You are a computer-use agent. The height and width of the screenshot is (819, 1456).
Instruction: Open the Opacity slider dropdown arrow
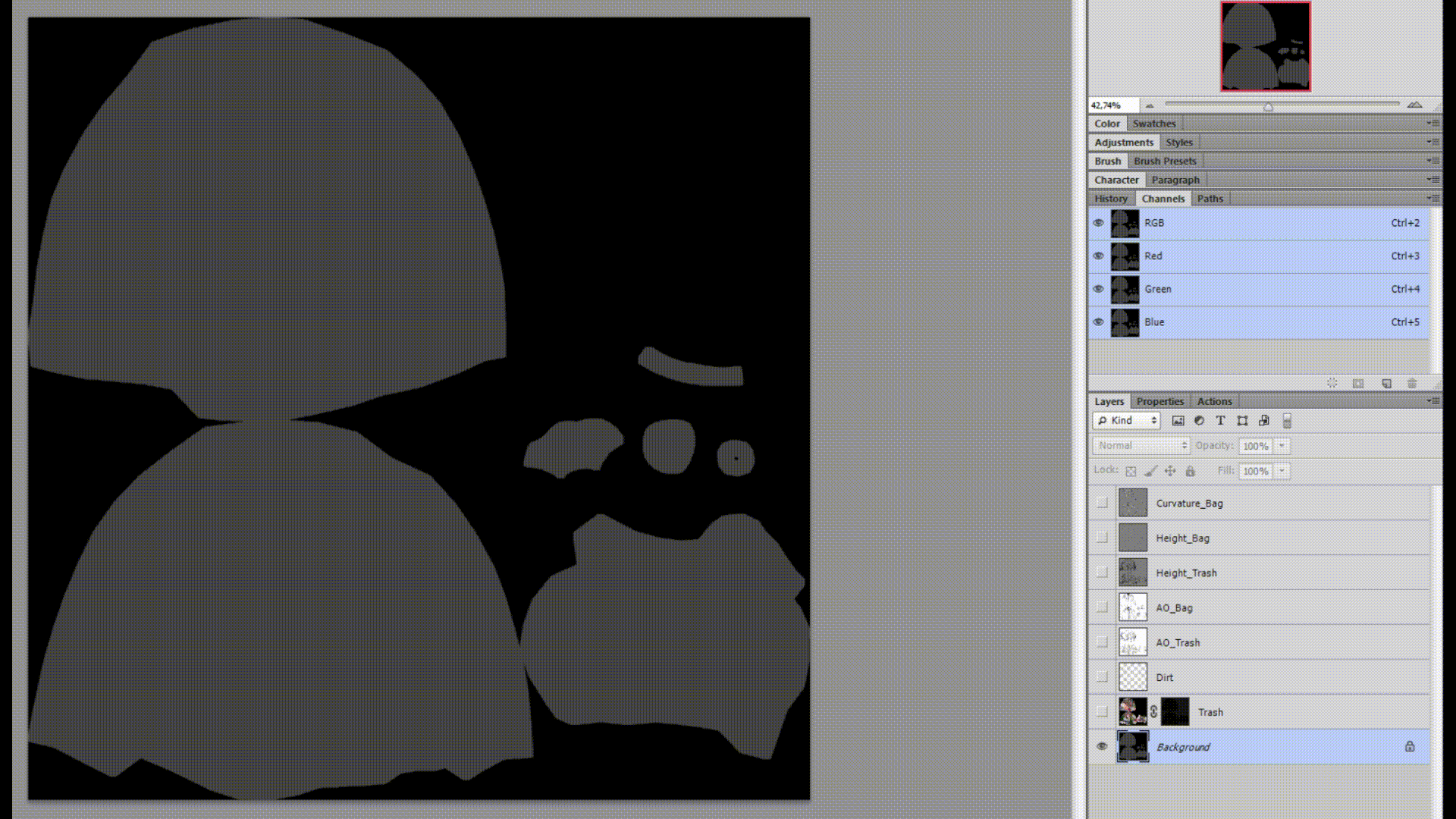click(x=1282, y=446)
